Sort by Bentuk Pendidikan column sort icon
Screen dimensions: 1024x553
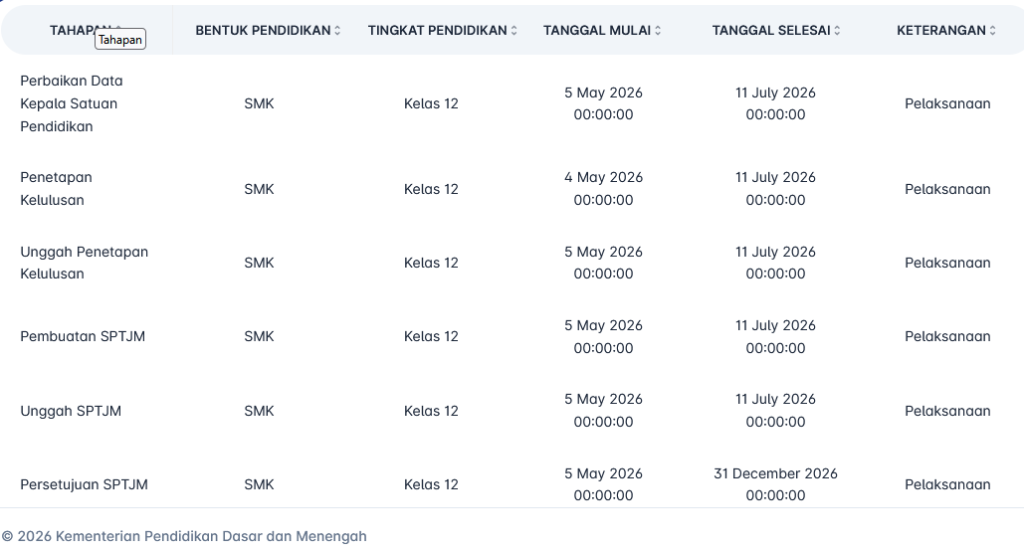[337, 31]
